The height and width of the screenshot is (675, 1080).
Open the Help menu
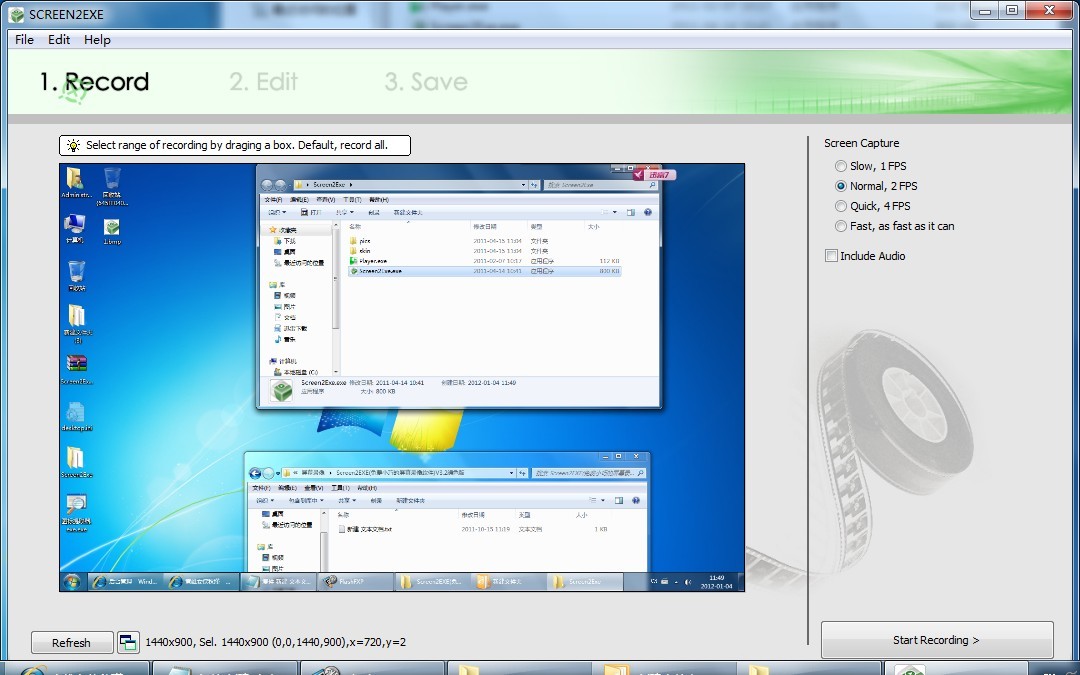point(97,40)
